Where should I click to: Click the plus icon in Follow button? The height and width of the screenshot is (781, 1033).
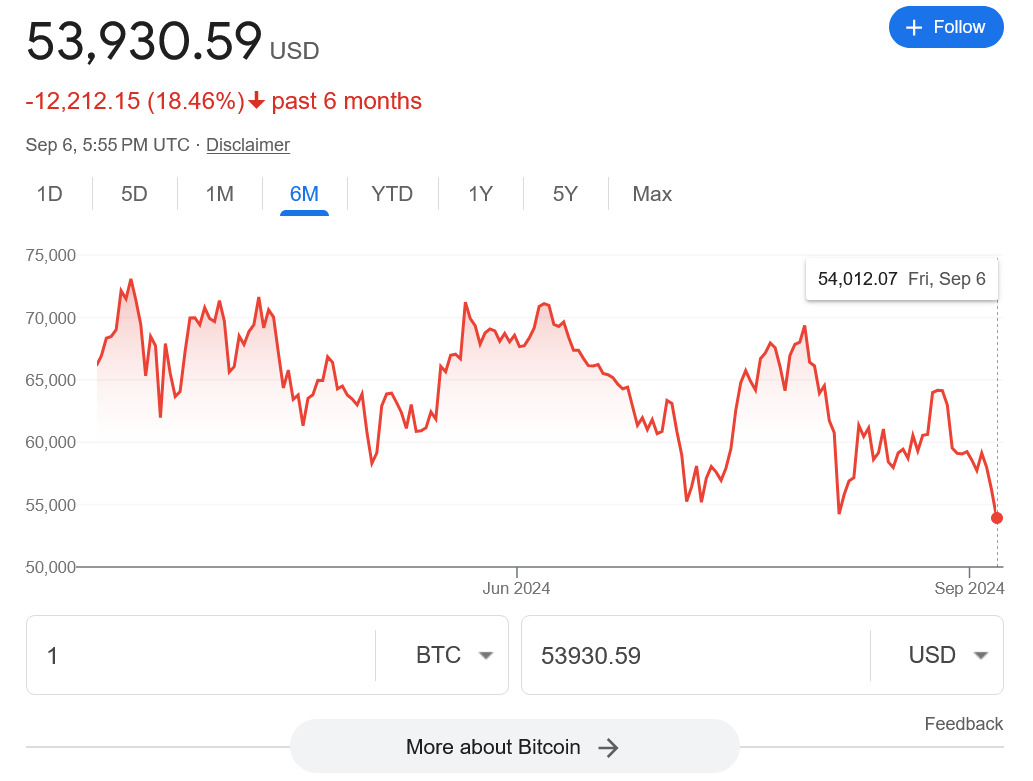913,28
